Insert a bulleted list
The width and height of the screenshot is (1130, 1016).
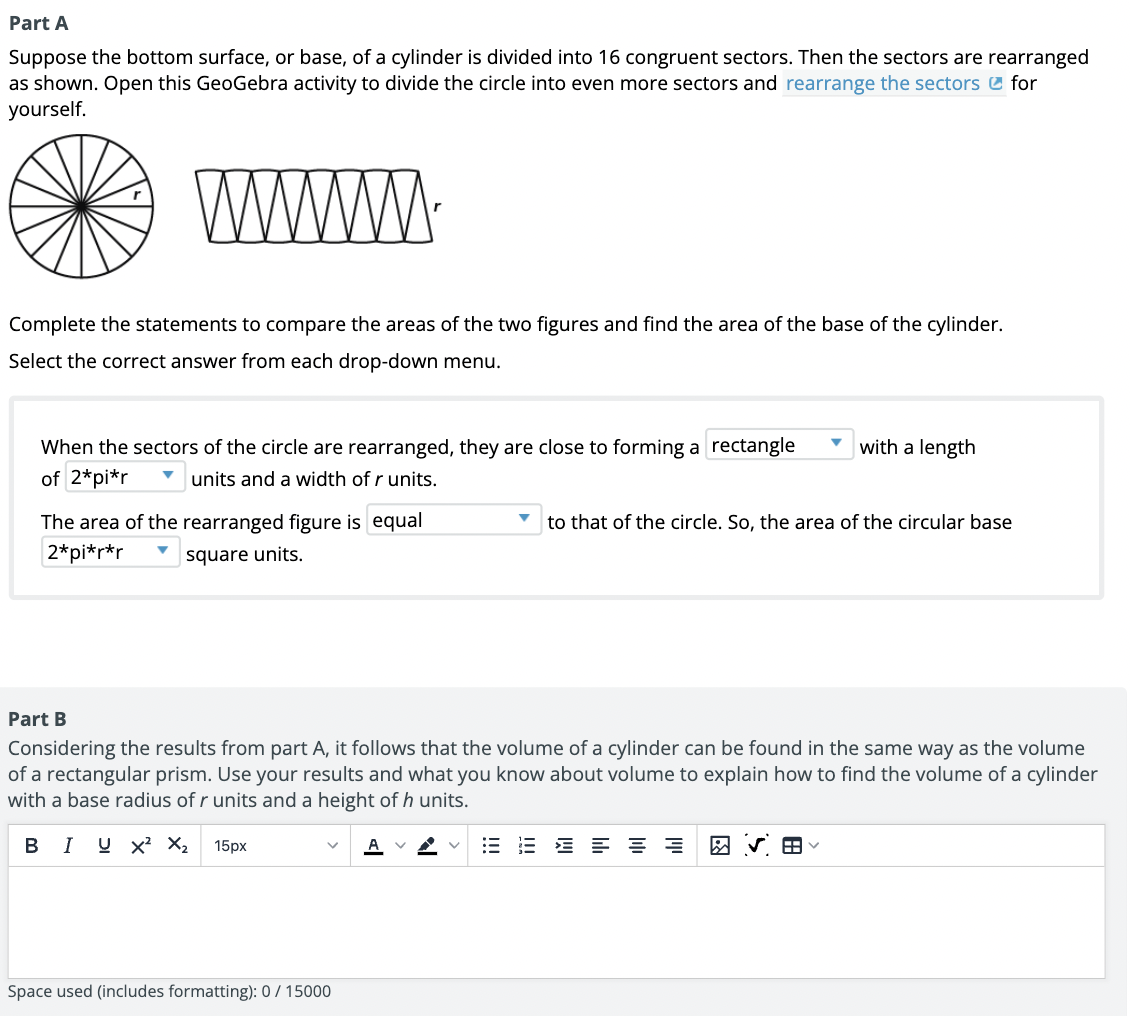[491, 845]
